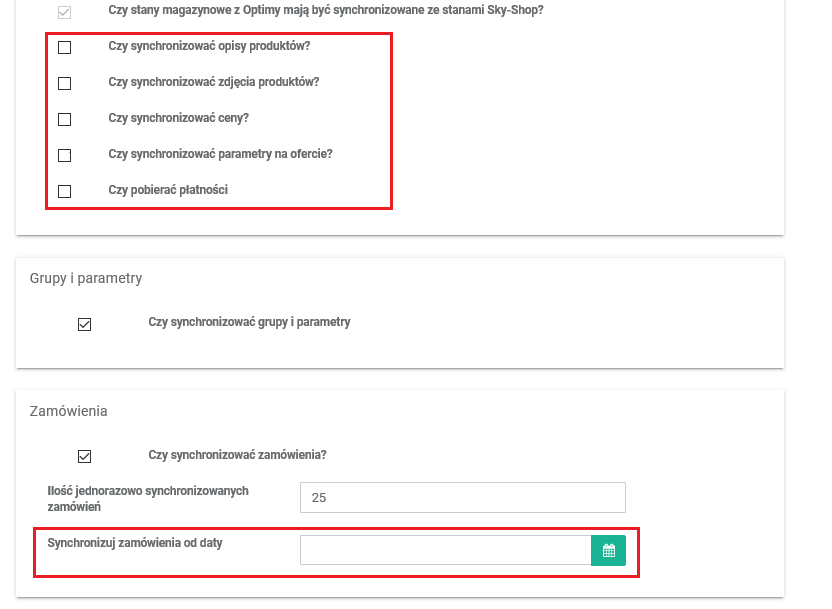This screenshot has width=832, height=609.
Task: Tick the offer parameters sync checkbox
Action: click(65, 155)
